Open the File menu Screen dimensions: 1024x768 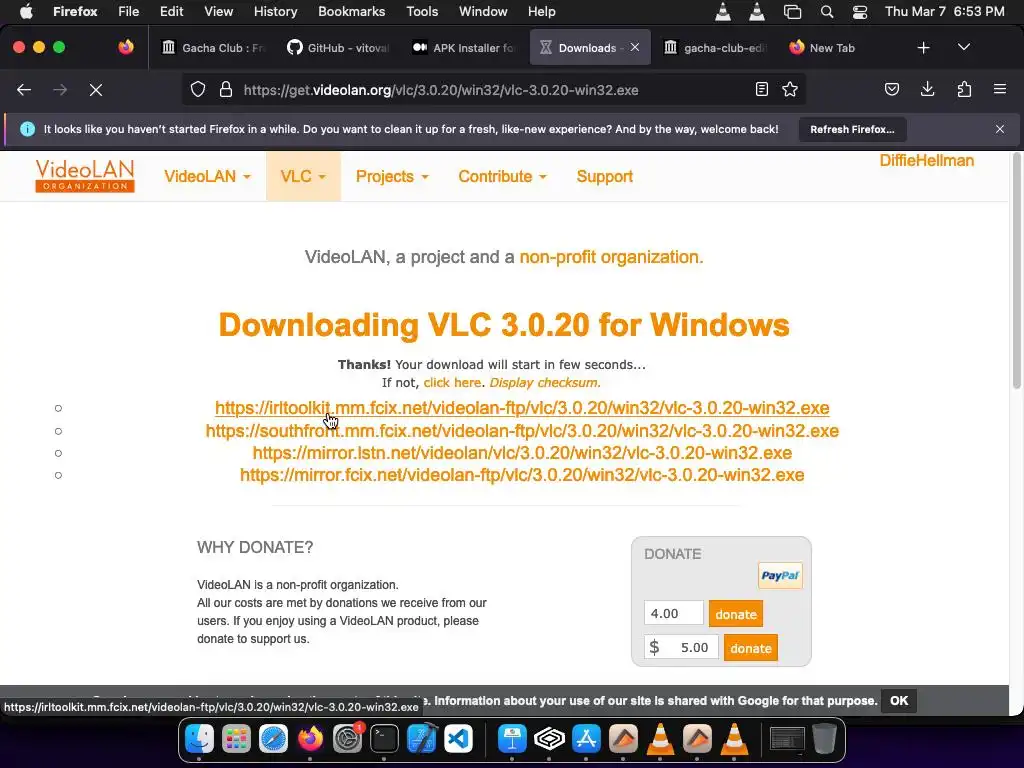point(128,12)
